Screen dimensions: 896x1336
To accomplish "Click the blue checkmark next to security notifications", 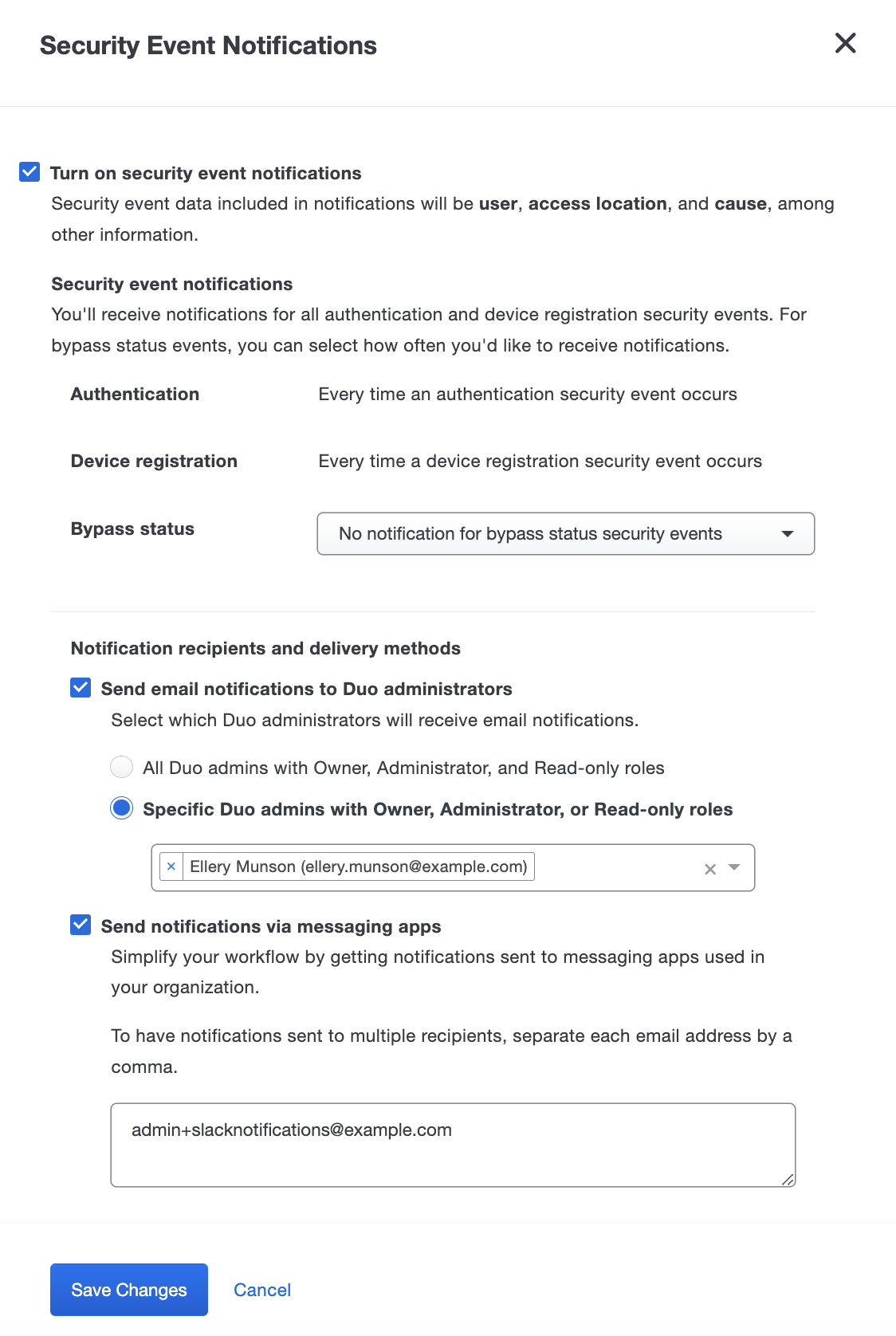I will tap(29, 171).
